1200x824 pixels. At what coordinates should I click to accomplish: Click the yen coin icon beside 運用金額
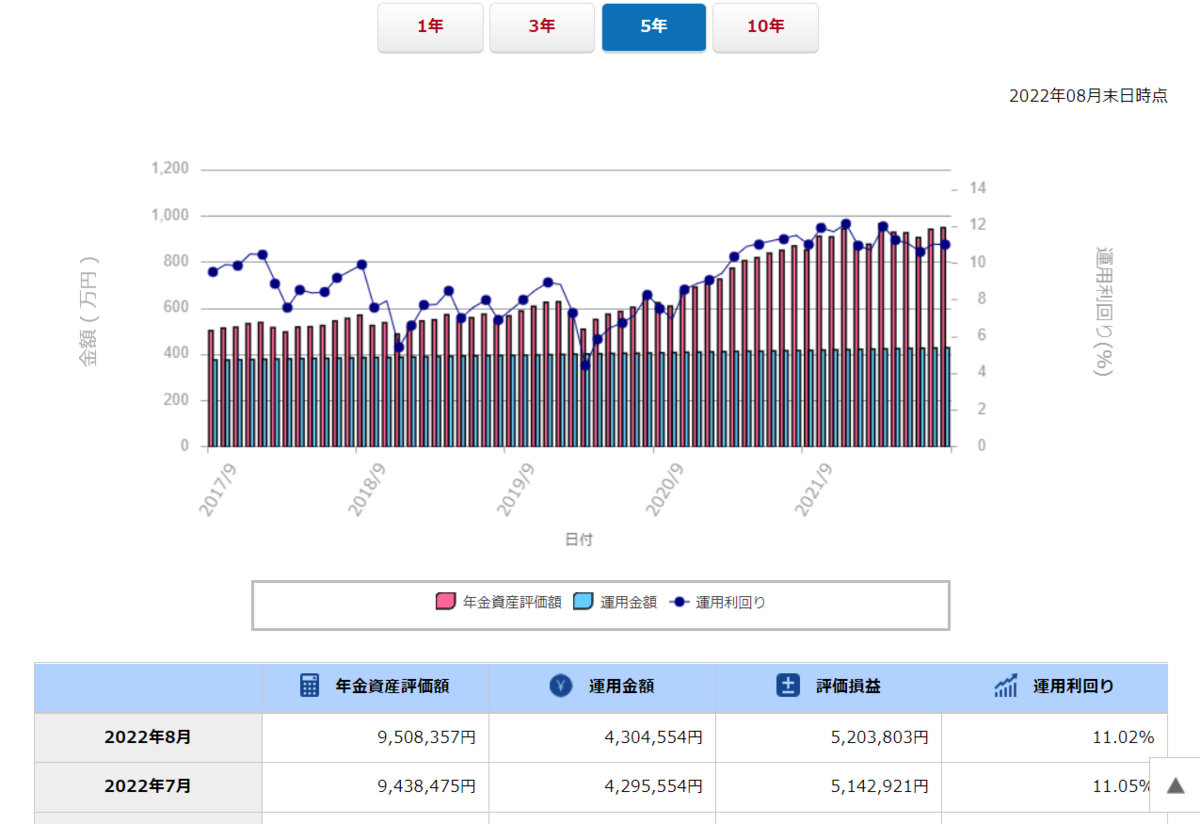(x=560, y=686)
